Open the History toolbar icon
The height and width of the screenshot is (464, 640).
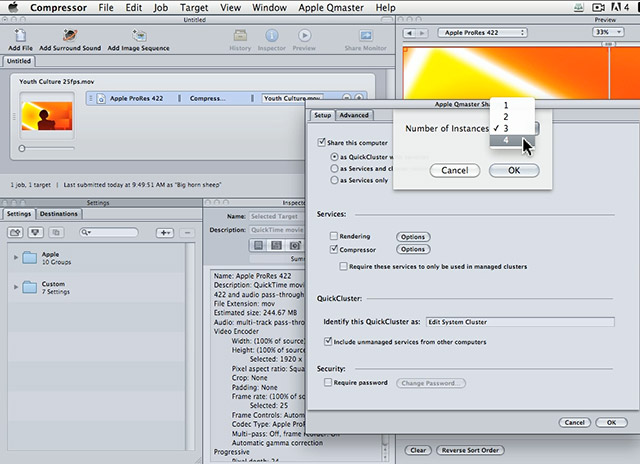[x=240, y=36]
